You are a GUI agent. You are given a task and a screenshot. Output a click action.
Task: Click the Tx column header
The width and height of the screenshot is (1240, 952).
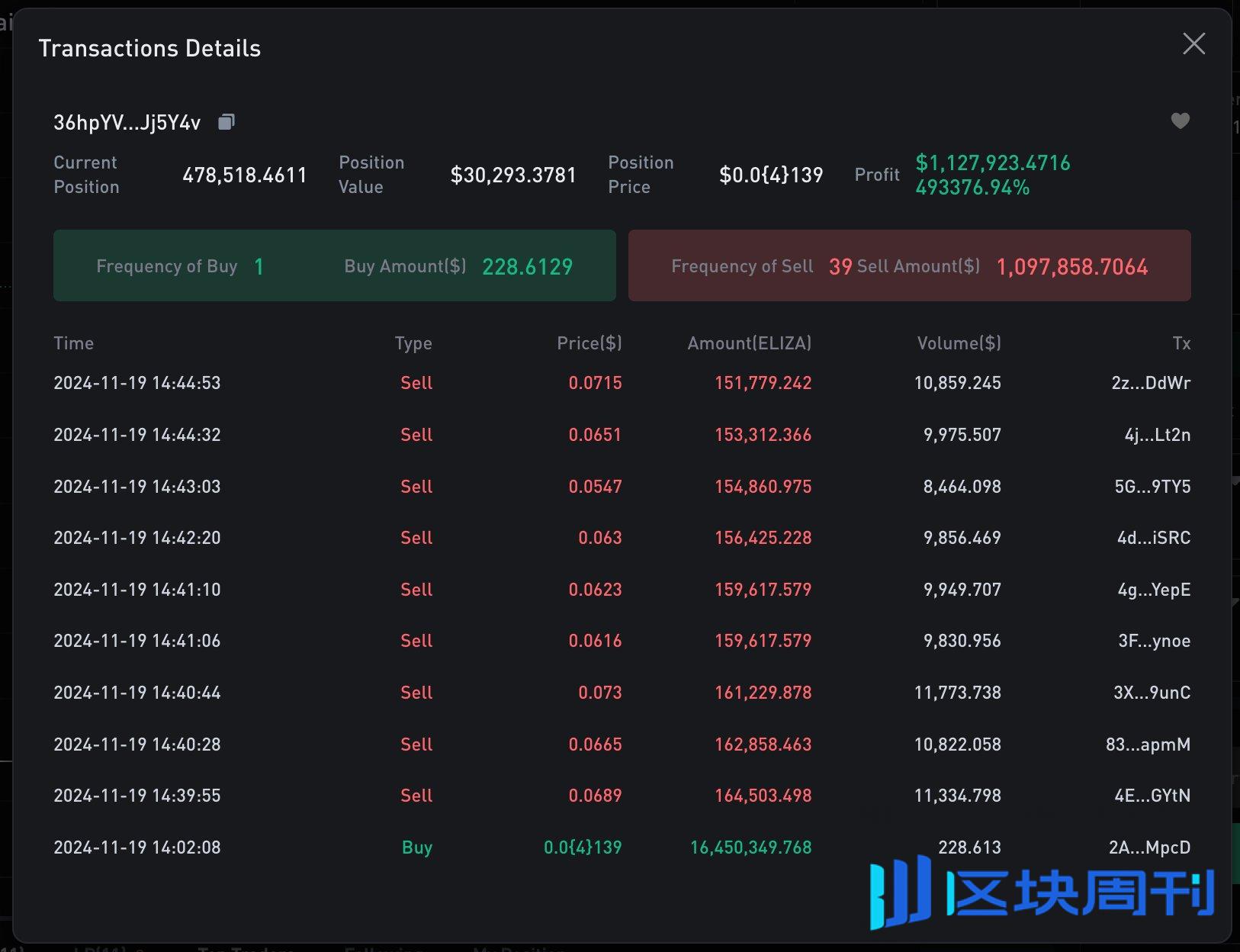1181,343
